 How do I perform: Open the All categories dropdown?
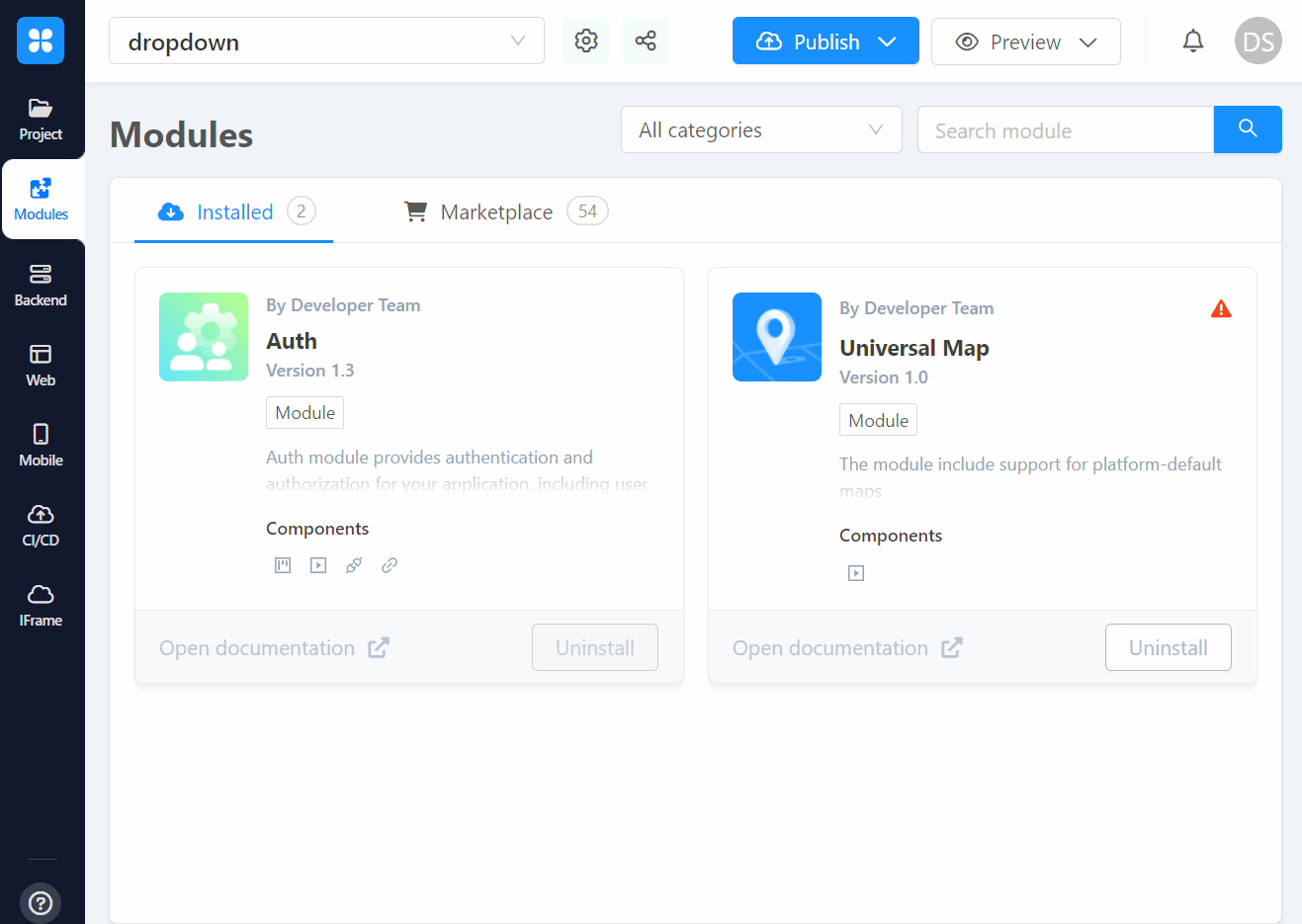761,130
